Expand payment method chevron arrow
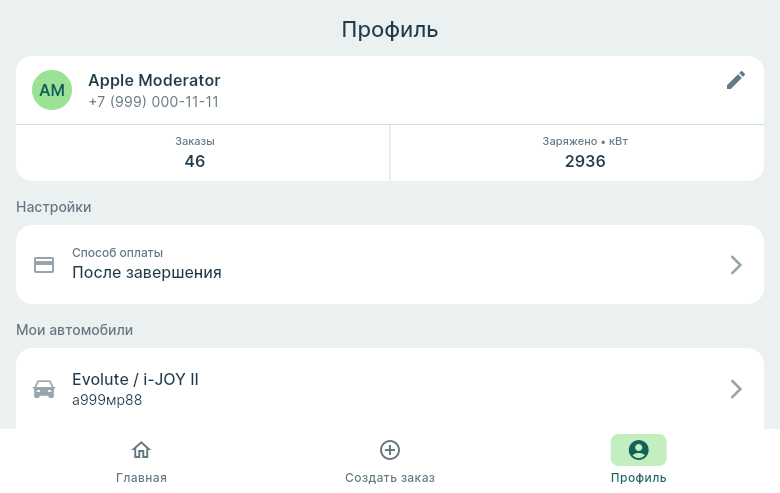 click(736, 265)
